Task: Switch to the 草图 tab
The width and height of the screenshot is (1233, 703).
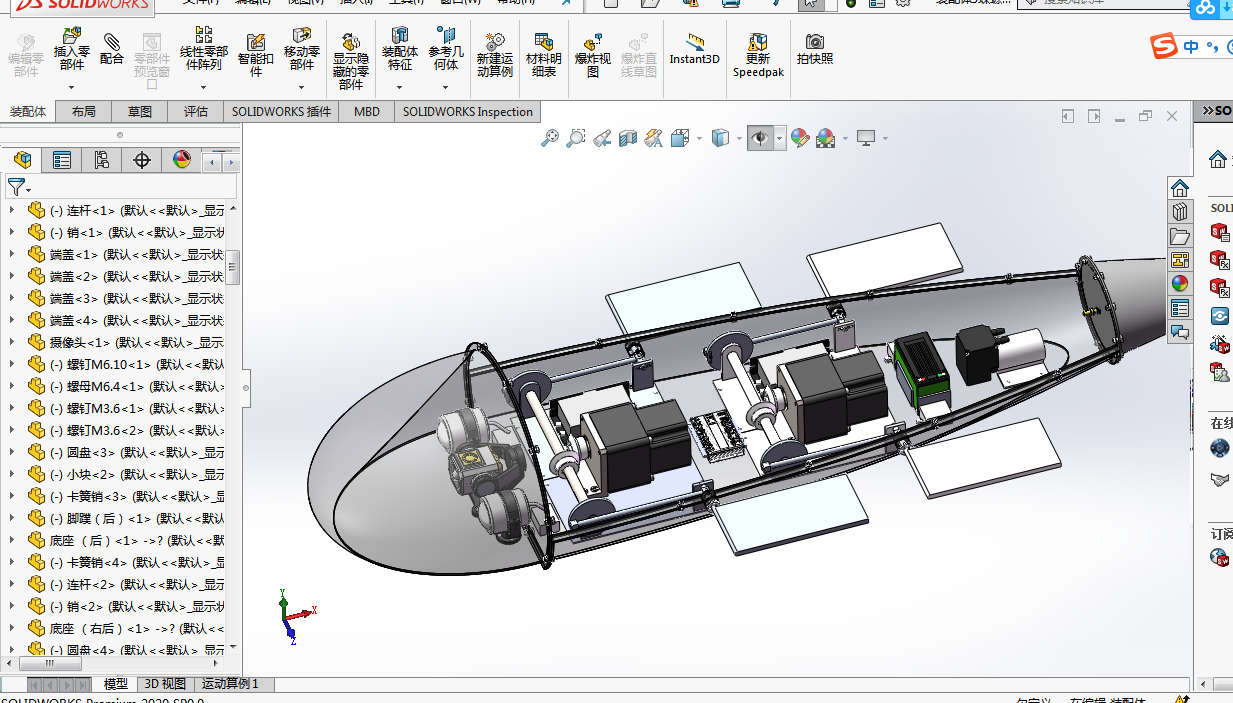Action: click(x=140, y=112)
